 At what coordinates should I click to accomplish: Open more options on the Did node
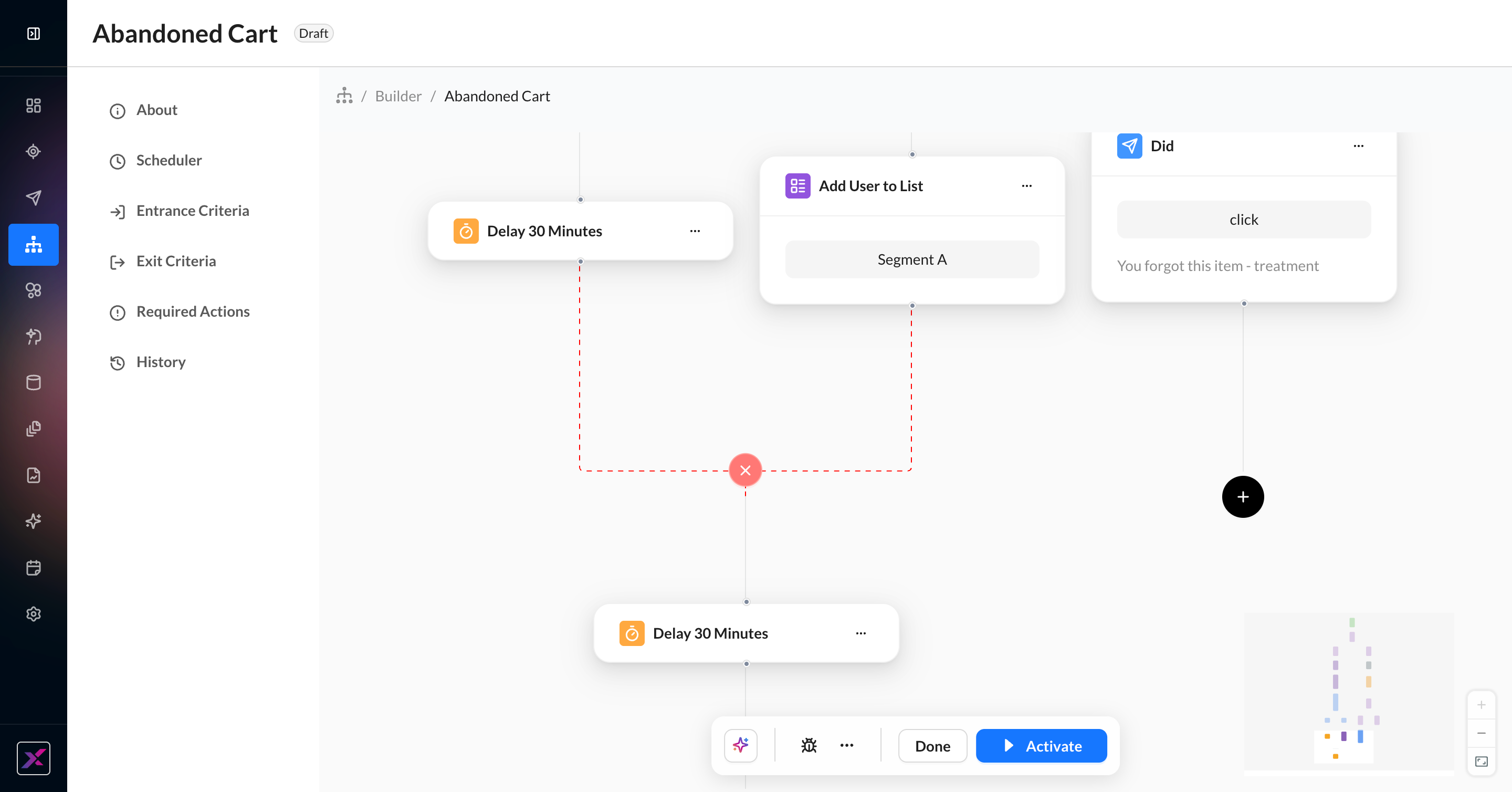(x=1359, y=146)
